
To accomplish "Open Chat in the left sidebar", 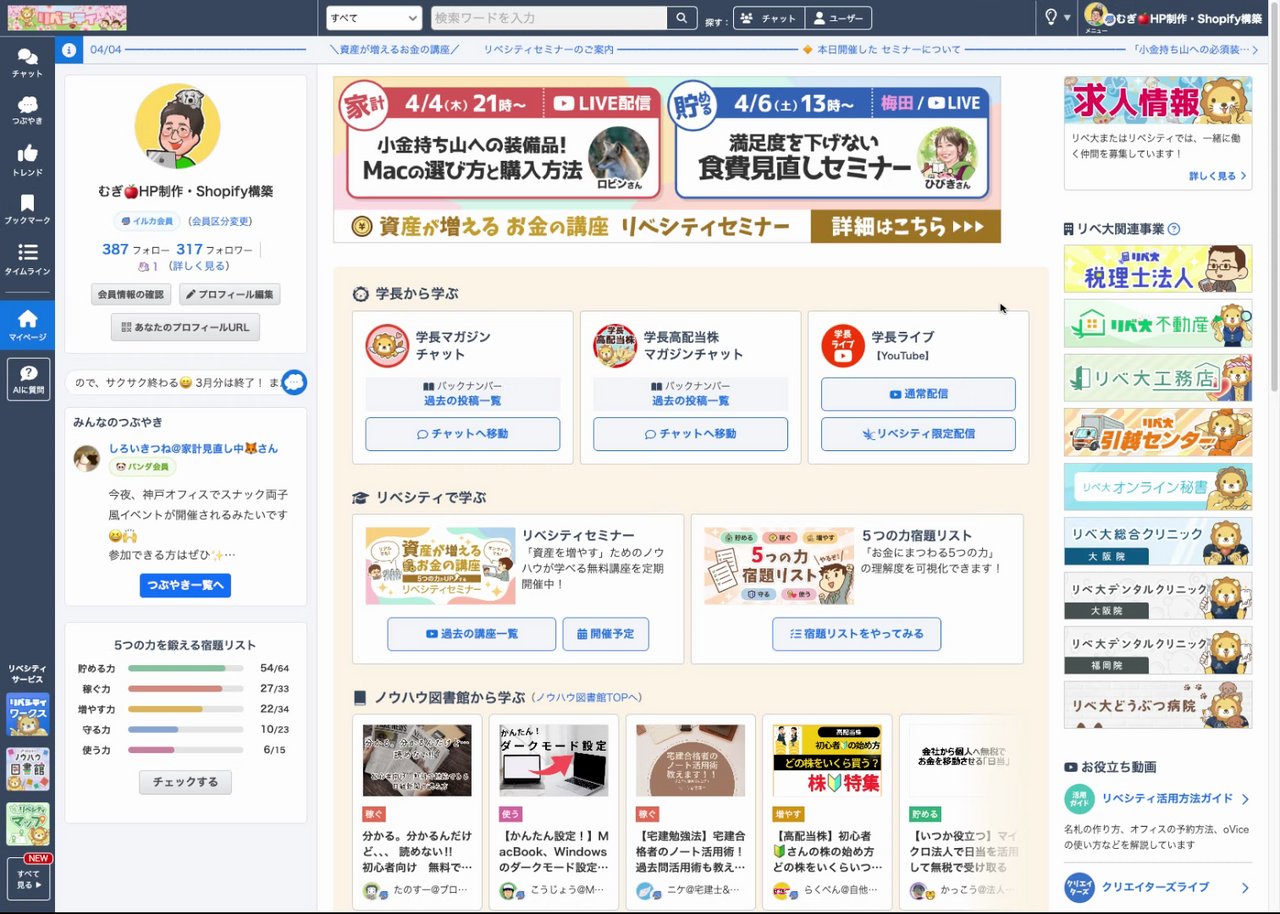I will coord(27,62).
